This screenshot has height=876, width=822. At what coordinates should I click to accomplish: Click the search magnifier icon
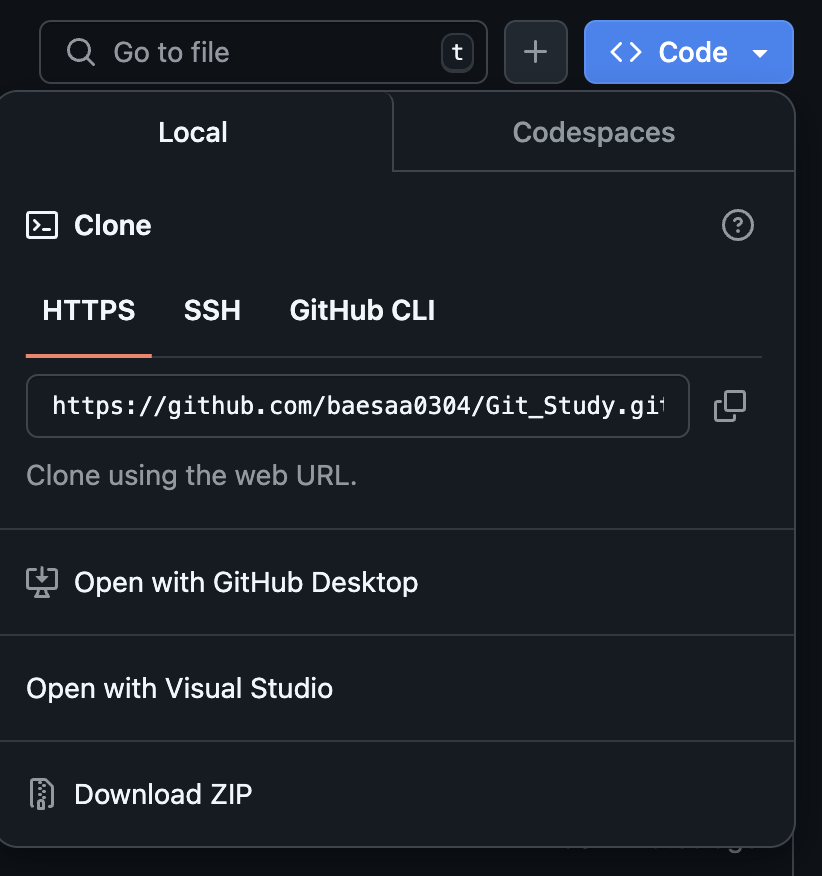click(80, 53)
